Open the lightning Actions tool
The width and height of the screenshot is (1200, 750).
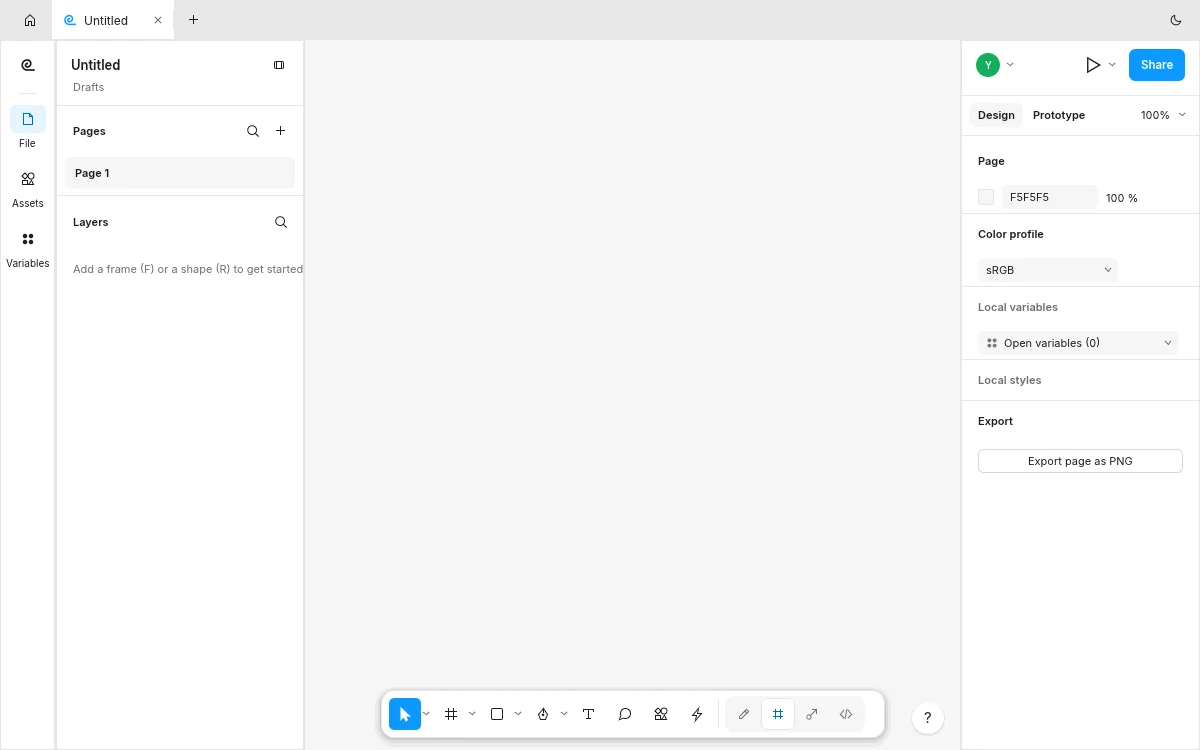coord(697,714)
